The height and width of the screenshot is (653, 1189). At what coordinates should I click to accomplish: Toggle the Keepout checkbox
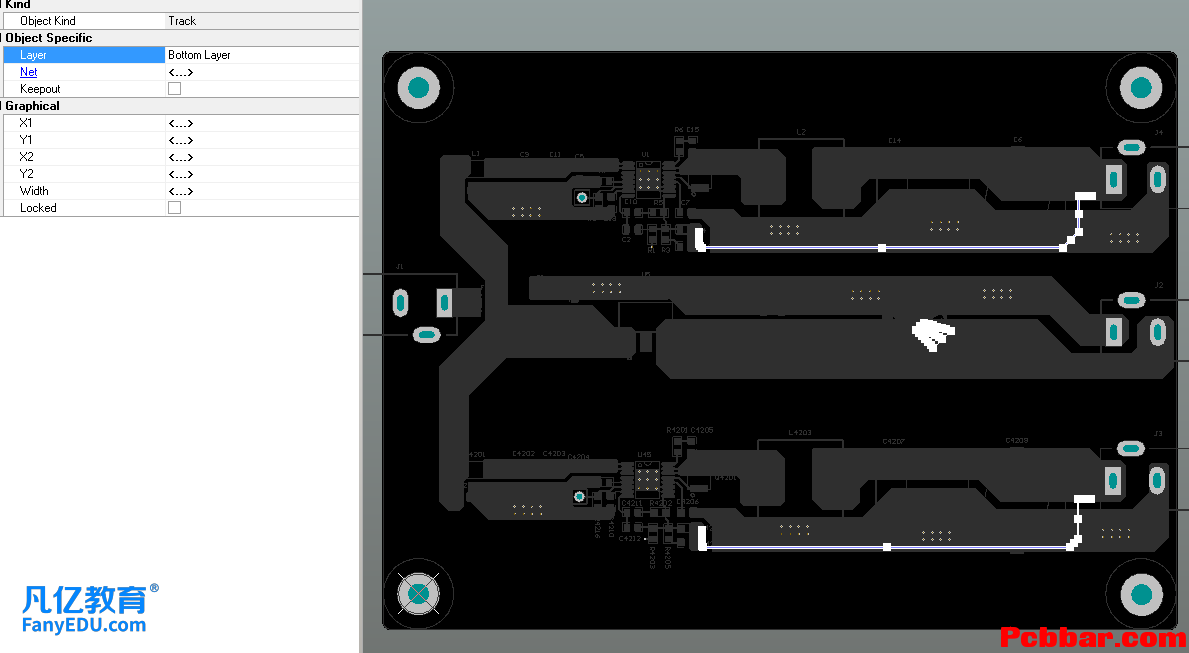tap(174, 89)
